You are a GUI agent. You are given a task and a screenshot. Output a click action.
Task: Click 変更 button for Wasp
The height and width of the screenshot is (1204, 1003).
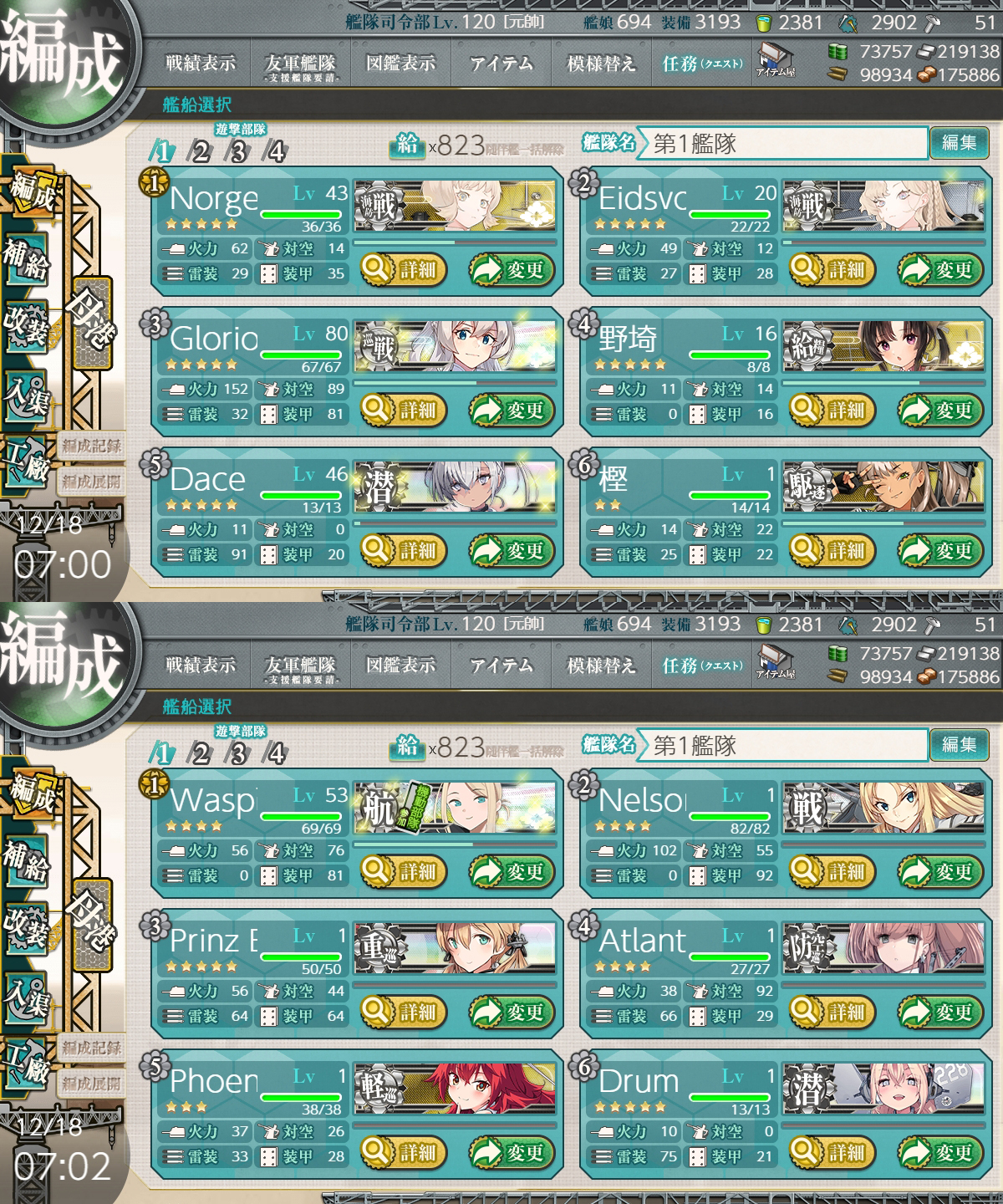click(x=512, y=871)
